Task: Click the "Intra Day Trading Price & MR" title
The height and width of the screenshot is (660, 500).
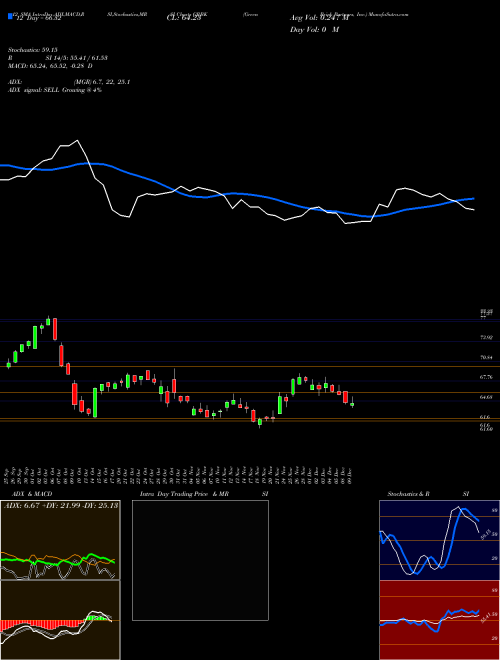Action: [185, 494]
